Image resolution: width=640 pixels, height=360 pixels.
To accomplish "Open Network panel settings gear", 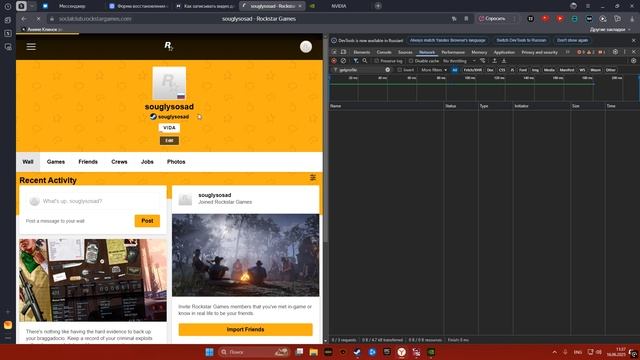I will click(633, 61).
